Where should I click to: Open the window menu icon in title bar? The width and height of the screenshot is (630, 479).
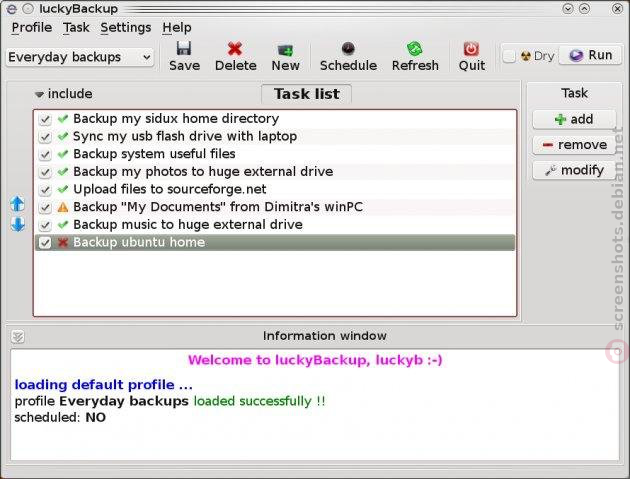[x=11, y=9]
